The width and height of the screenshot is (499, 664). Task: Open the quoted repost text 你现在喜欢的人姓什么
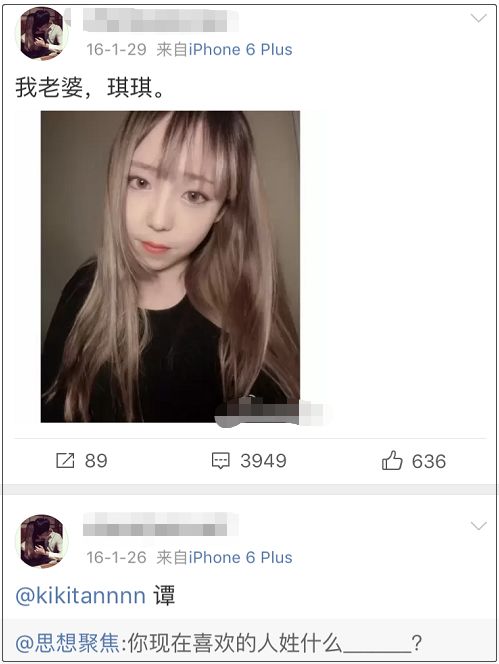[234, 643]
